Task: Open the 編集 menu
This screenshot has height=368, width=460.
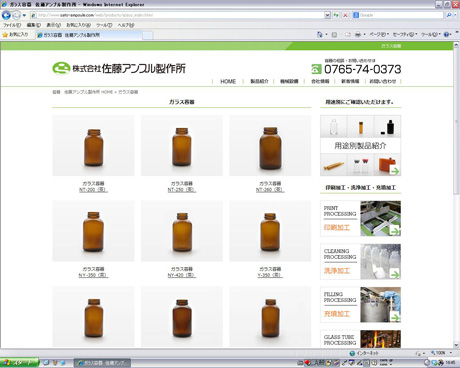Action: point(33,25)
